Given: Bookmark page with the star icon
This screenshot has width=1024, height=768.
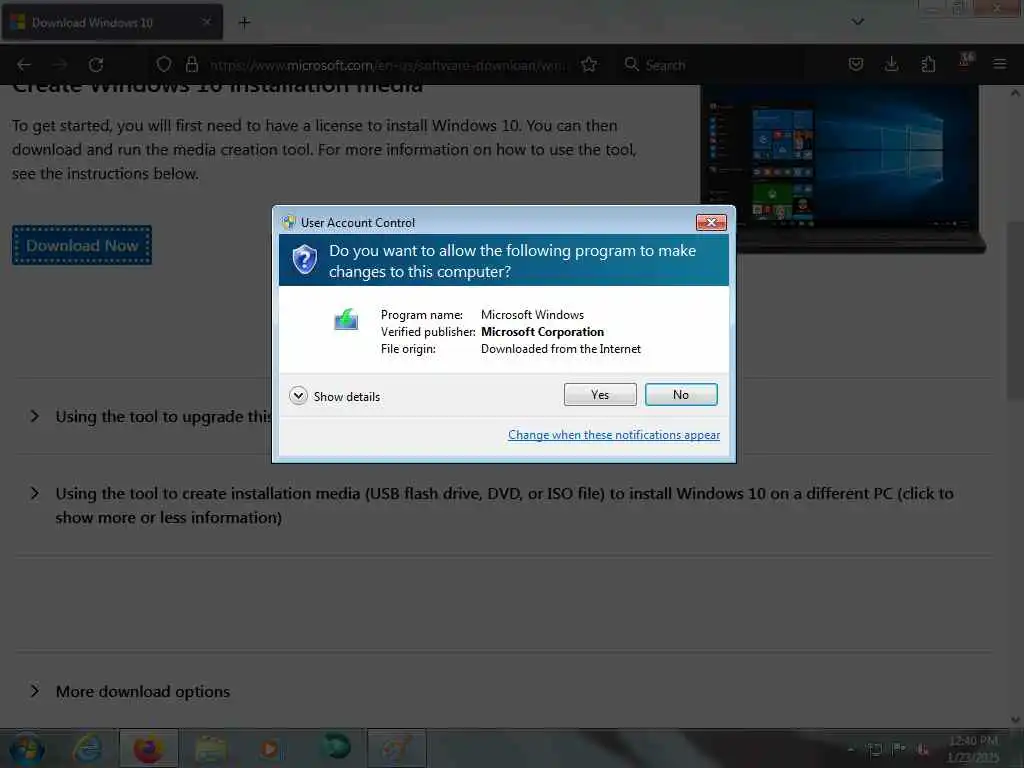Looking at the screenshot, I should (589, 65).
